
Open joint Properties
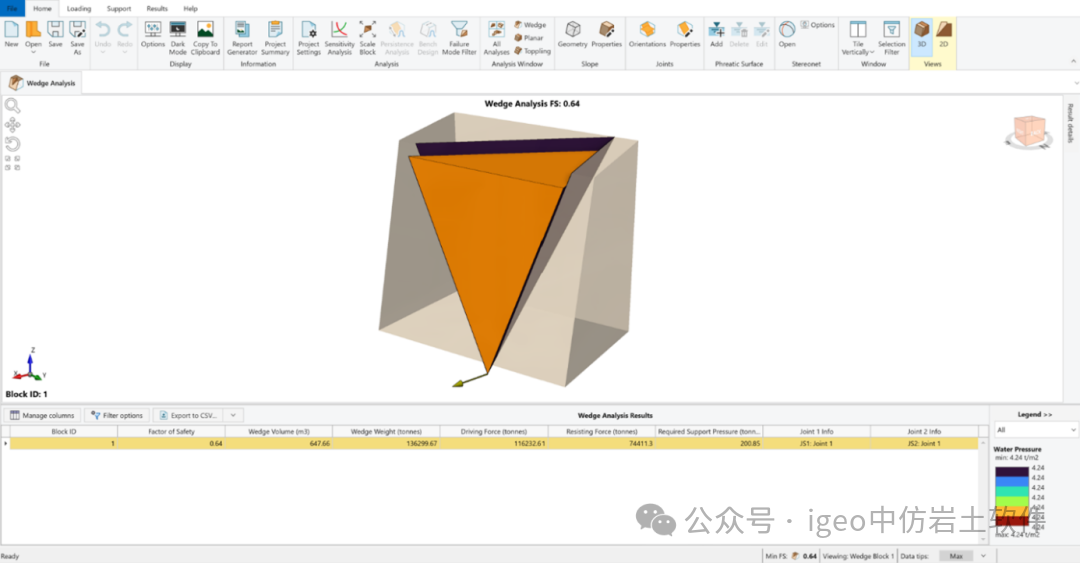(x=685, y=34)
